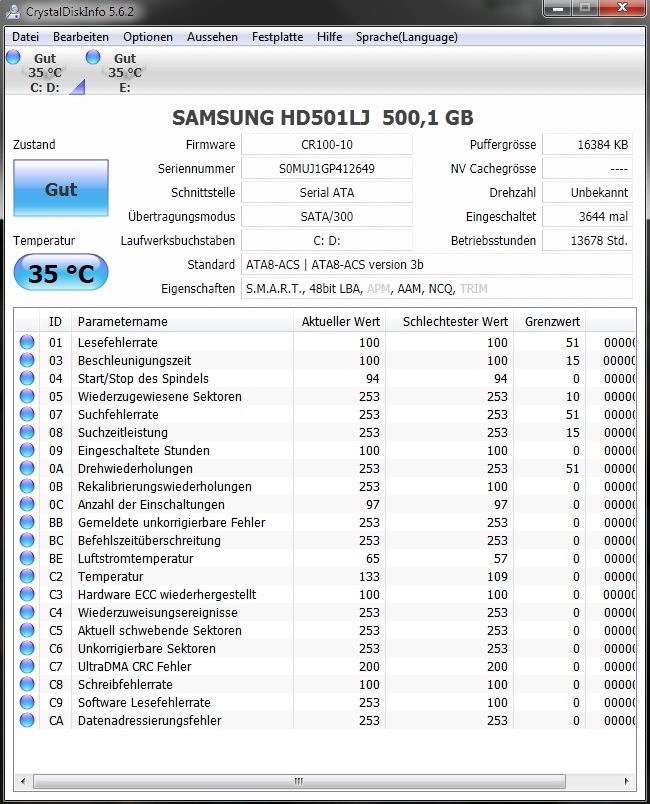Screen dimensions: 650x804
Task: Click the Betriebsstunden value 13678 Std.
Action: pos(587,240)
